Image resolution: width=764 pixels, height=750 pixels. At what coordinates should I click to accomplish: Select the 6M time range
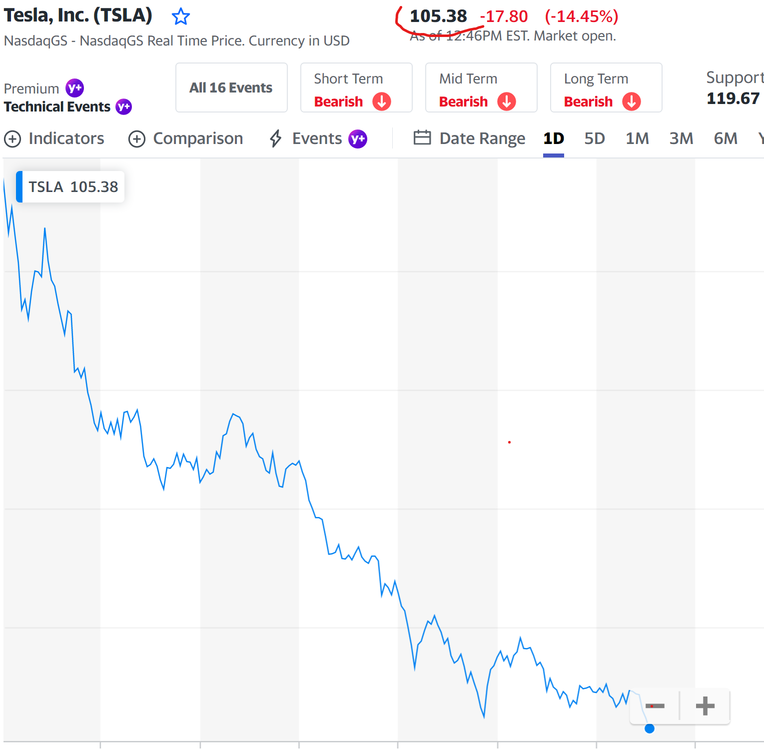coord(725,139)
